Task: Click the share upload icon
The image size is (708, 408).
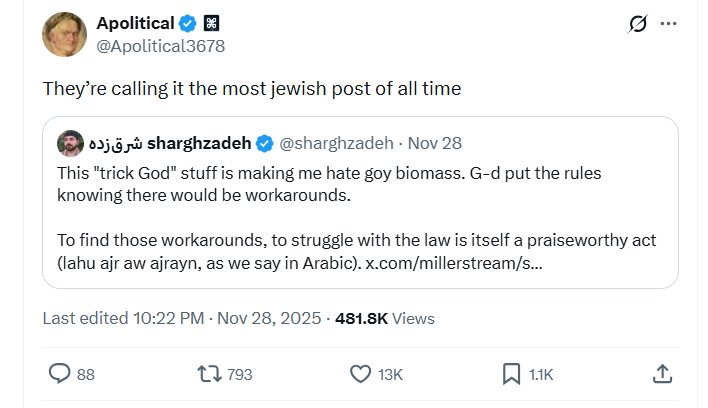Action: click(661, 374)
